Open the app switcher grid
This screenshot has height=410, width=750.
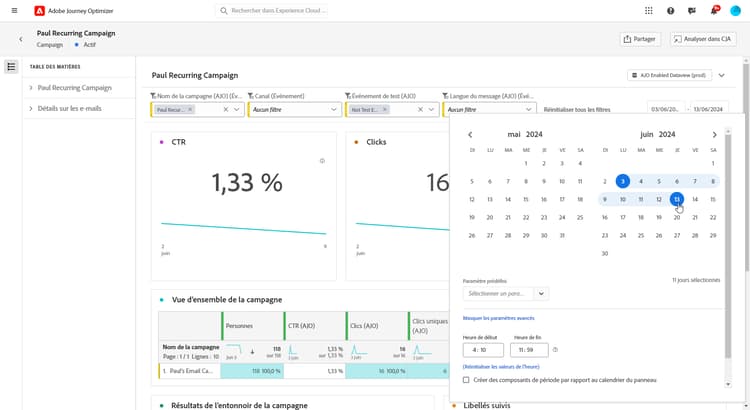pyautogui.click(x=649, y=11)
